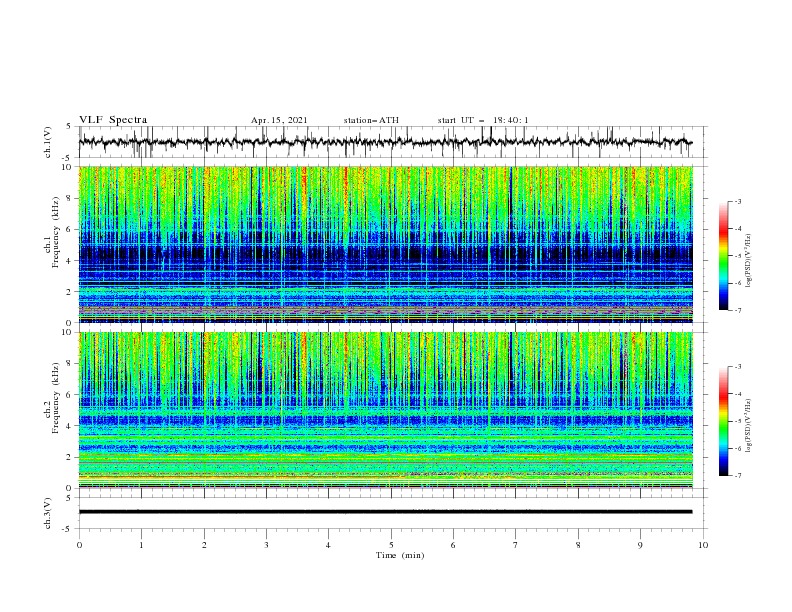Image resolution: width=792 pixels, height=612 pixels.
Task: Click the ch.2 spectrogram panel
Action: pyautogui.click(x=385, y=410)
